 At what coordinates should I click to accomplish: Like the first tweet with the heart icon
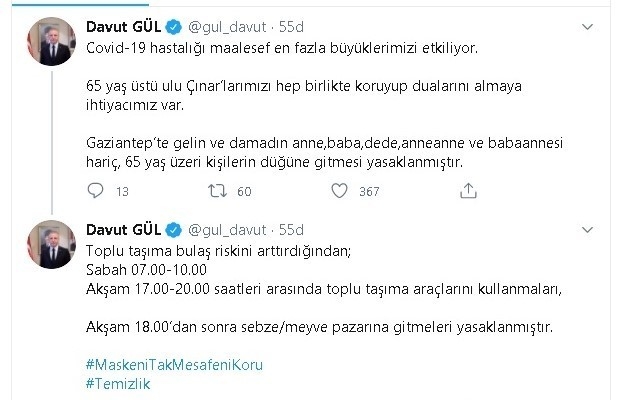click(340, 190)
